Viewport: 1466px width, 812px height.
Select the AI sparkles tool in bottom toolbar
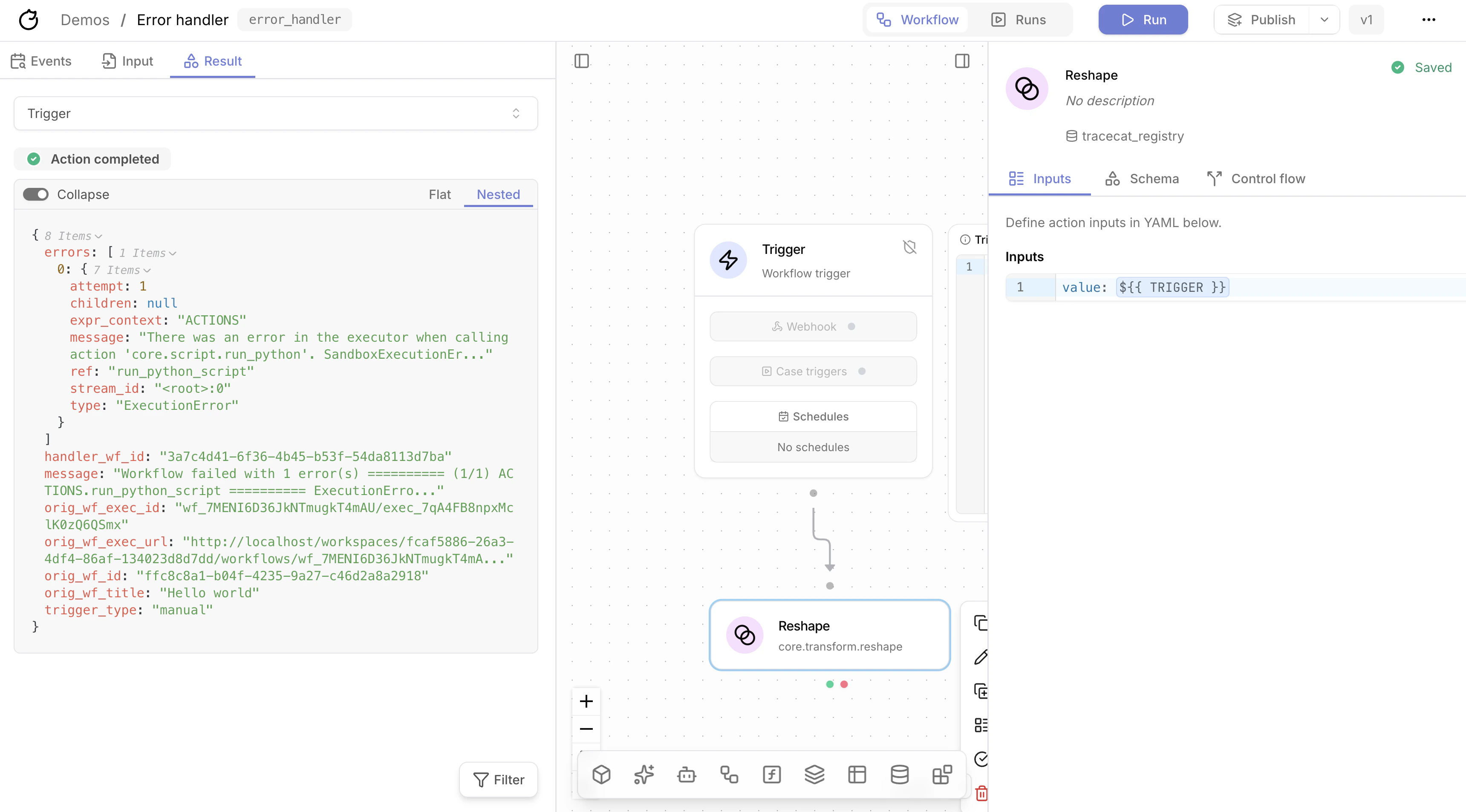click(x=644, y=774)
